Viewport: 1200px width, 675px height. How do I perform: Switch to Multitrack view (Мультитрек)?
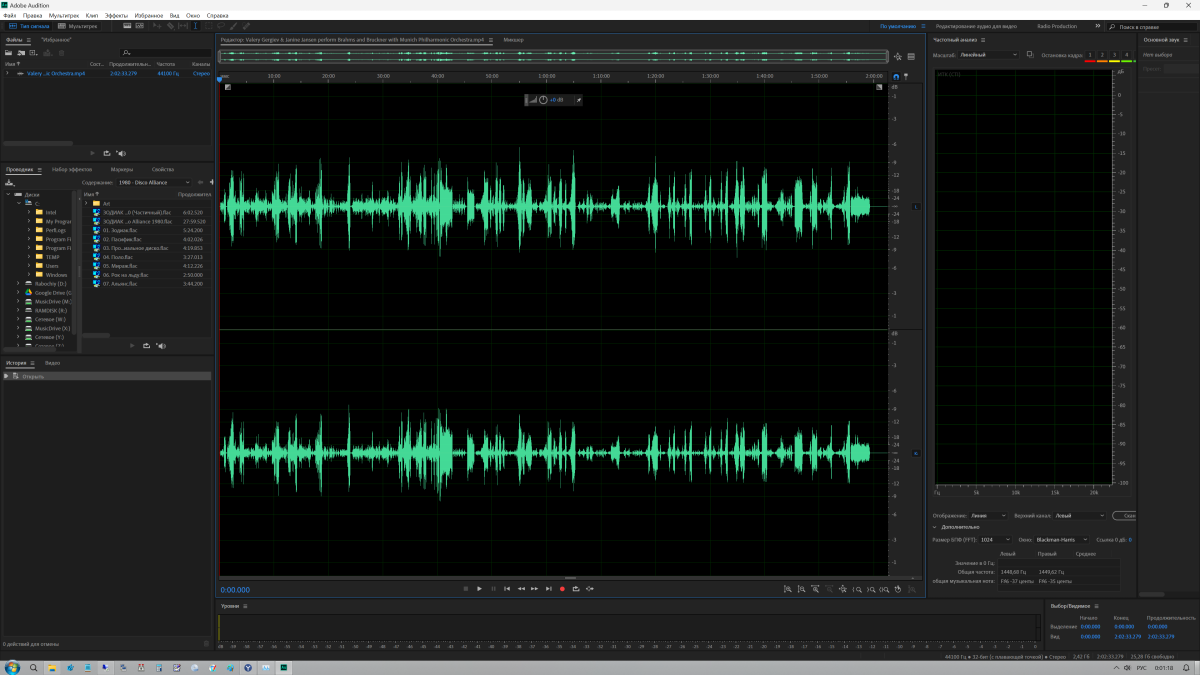[x=76, y=26]
